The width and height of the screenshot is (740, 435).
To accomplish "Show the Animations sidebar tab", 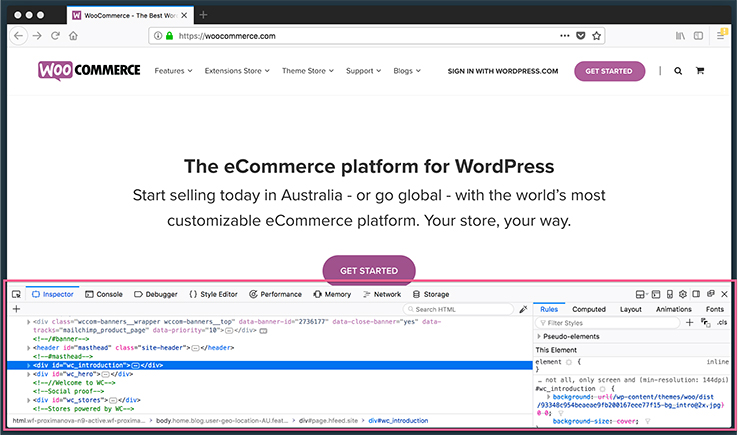I will pos(673,310).
